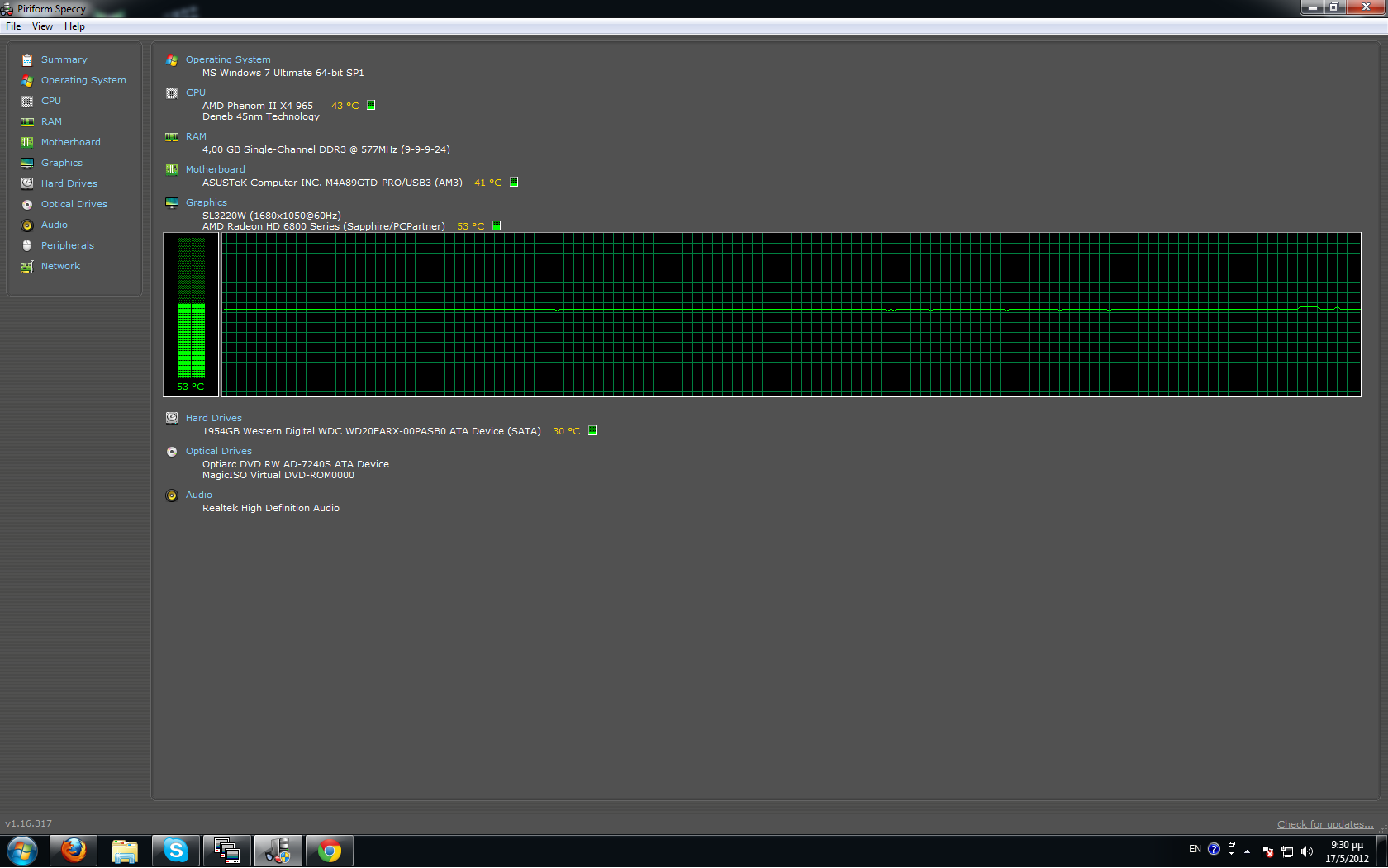Screen dimensions: 1388x868
Task: Select Audio in the sidebar
Action: pyautogui.click(x=55, y=225)
